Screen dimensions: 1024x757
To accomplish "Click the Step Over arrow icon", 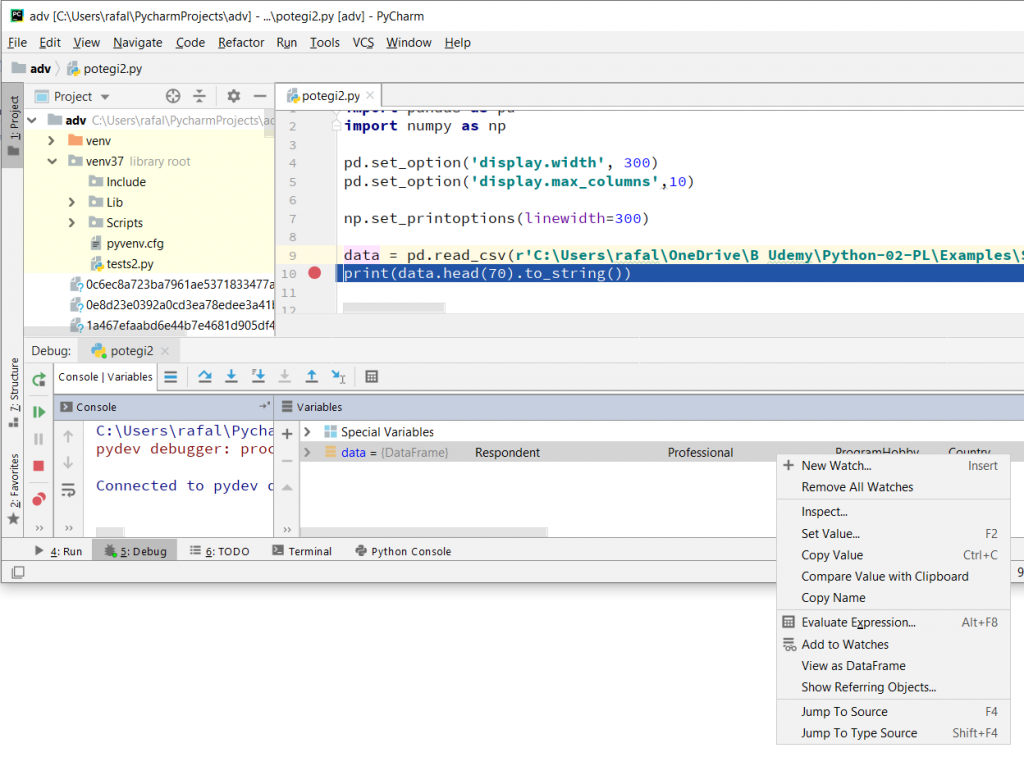I will point(204,377).
